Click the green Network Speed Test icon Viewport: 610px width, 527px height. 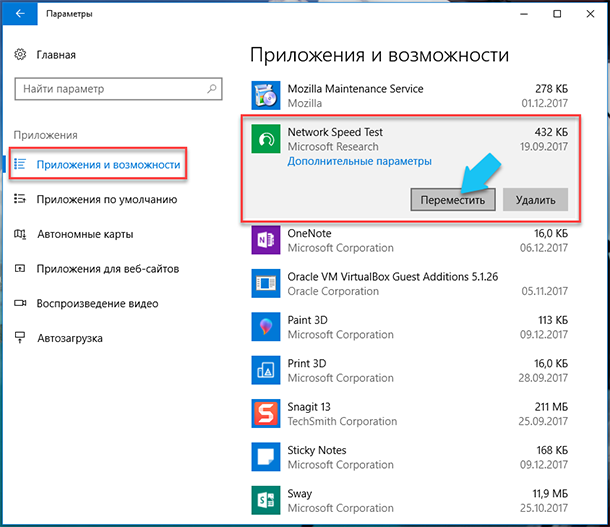pos(266,139)
